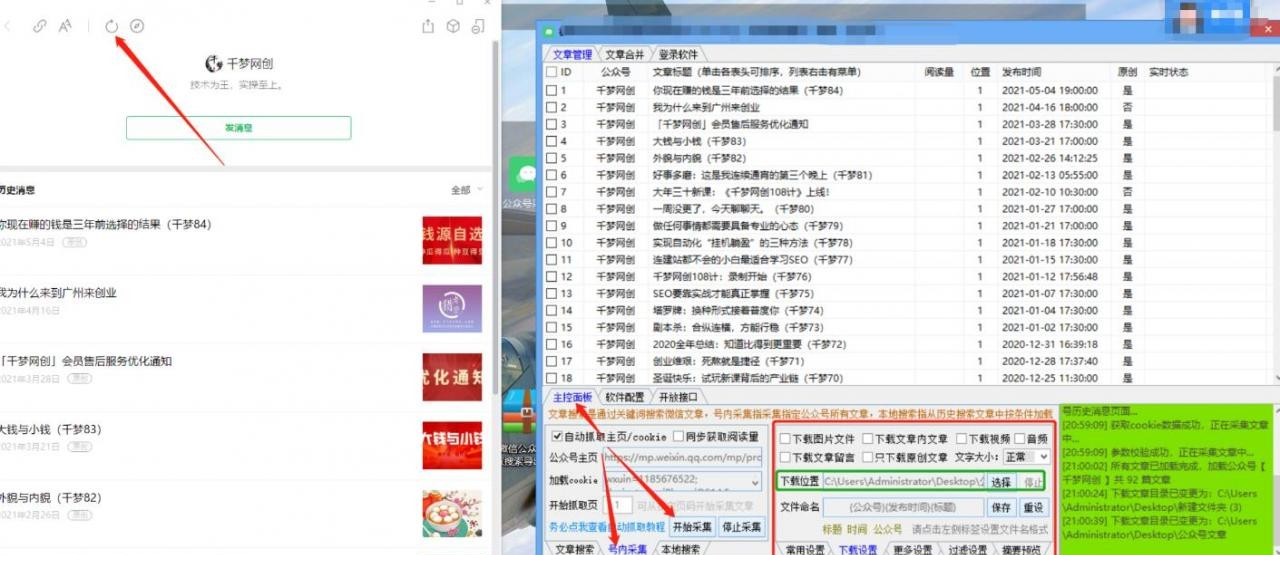The image size is (1280, 578).
Task: Open thumbnail of 会员售后服务优化通知 article
Action: click(x=452, y=377)
